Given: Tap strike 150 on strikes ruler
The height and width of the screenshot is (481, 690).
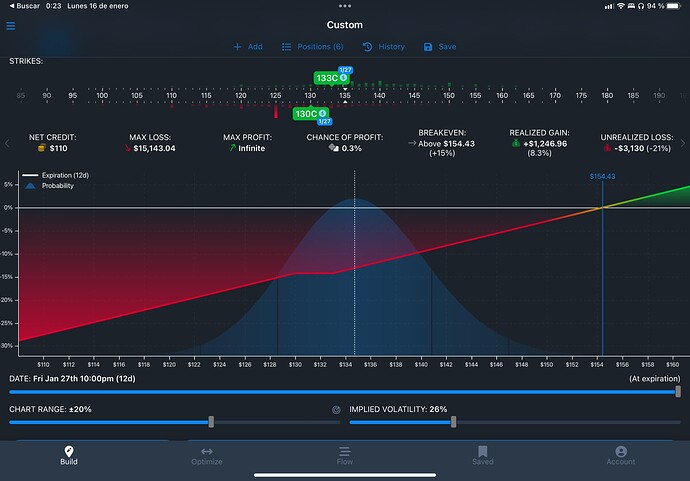Looking at the screenshot, I should pos(449,95).
